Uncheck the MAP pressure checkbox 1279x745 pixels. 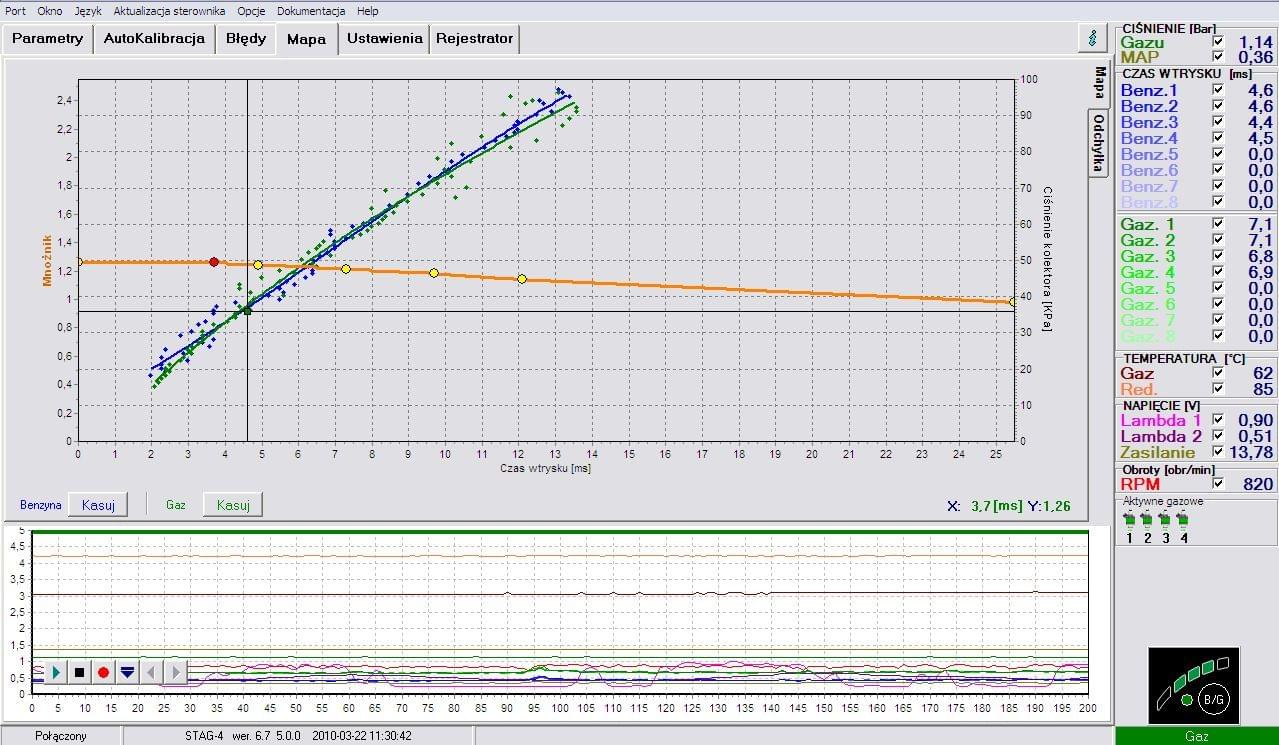(x=1217, y=58)
